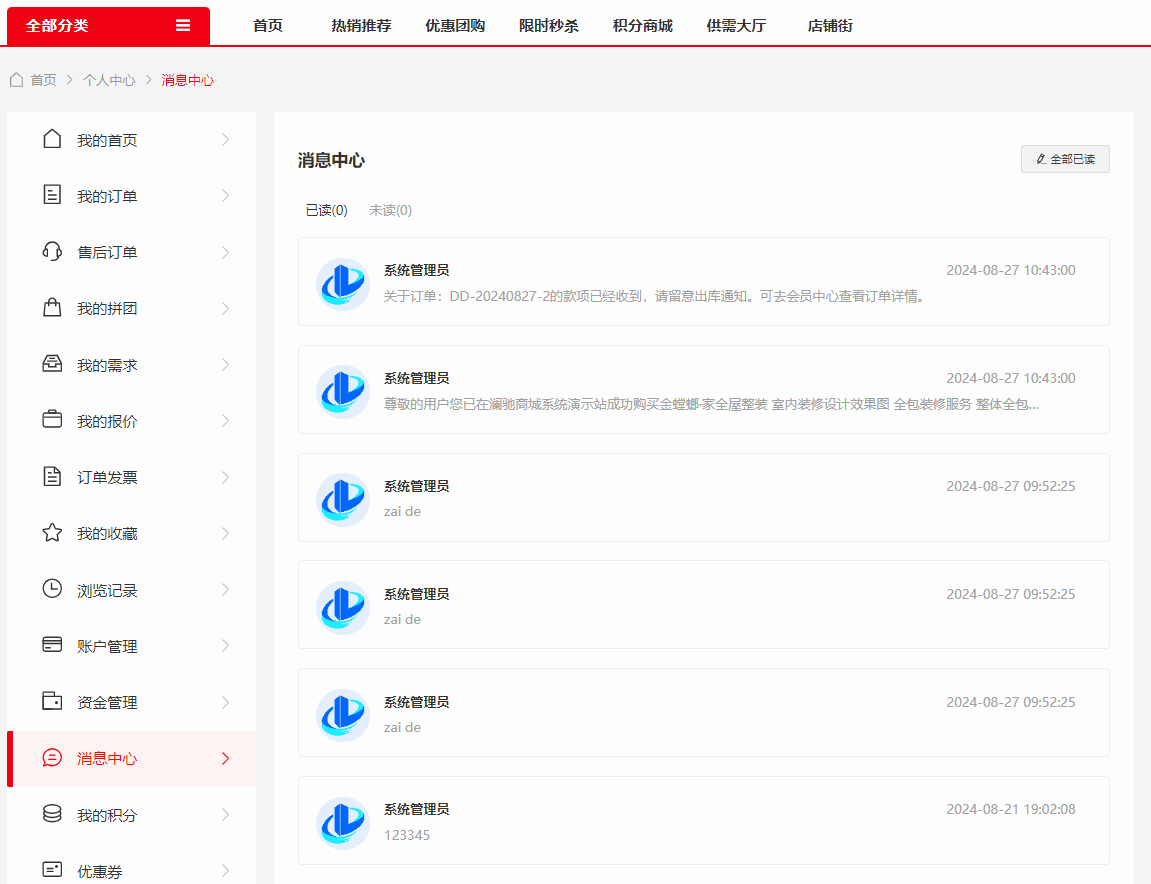Switch to the 未读(0) tab
This screenshot has width=1151, height=884.
click(x=390, y=210)
